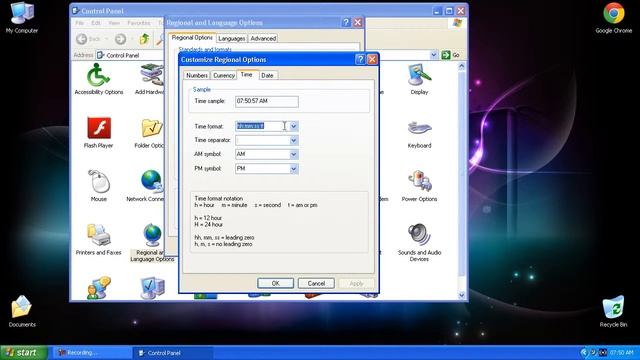This screenshot has height=360, width=640.
Task: Open Google Chrome desktop icon
Action: 613,18
